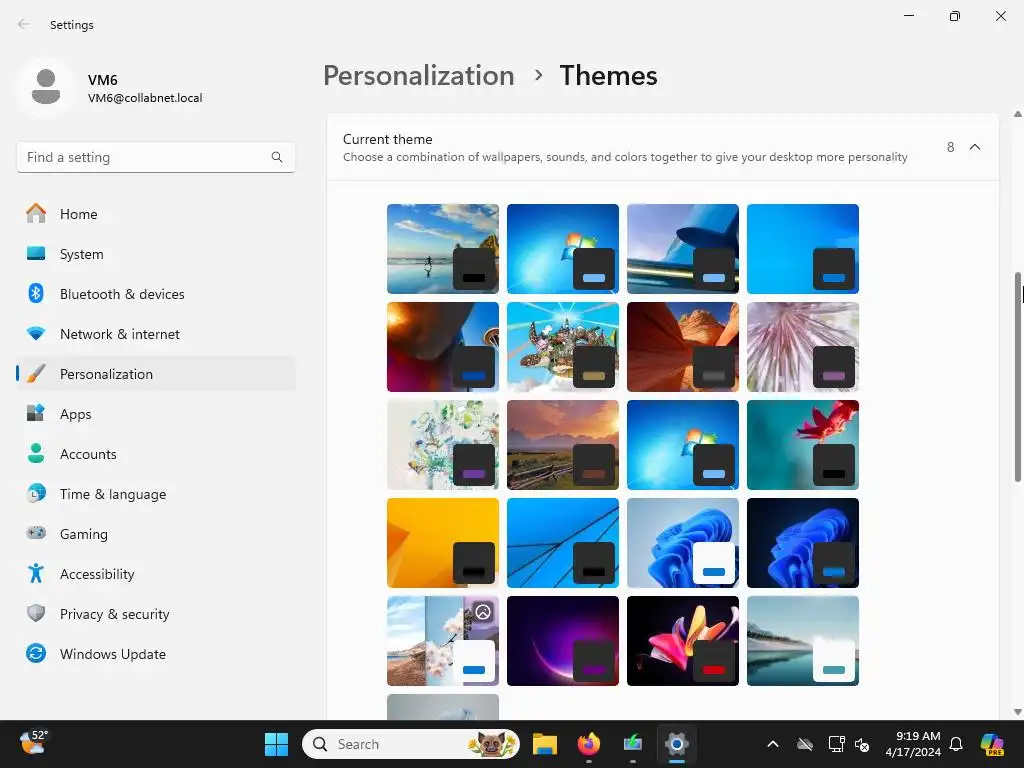This screenshot has width=1024, height=768.
Task: Select the Windows 11 bloom light theme
Action: pyautogui.click(x=683, y=543)
